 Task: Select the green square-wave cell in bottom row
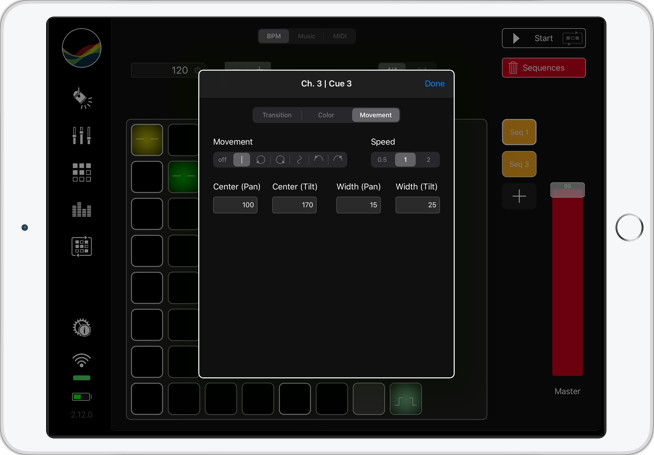pos(405,399)
